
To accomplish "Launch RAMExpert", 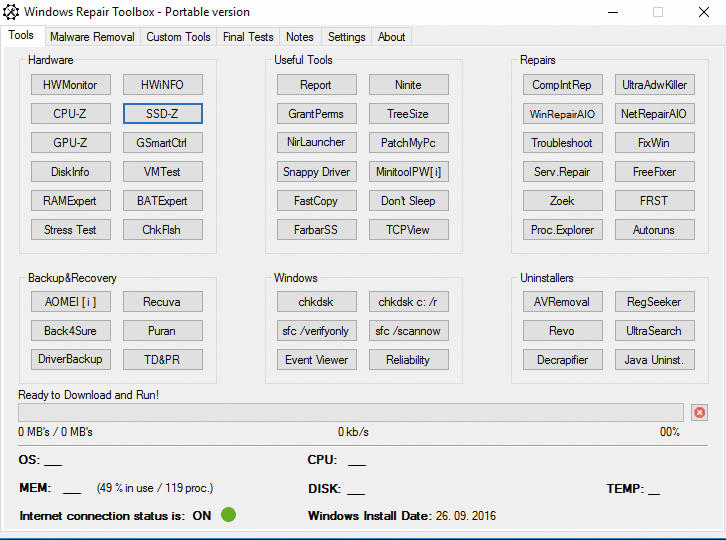I will pos(71,201).
